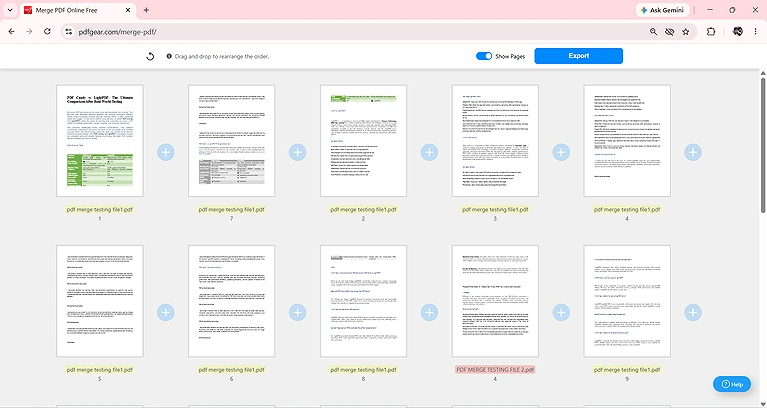Click plus icon between pages 7 and 2
767x408 pixels.
(x=297, y=152)
